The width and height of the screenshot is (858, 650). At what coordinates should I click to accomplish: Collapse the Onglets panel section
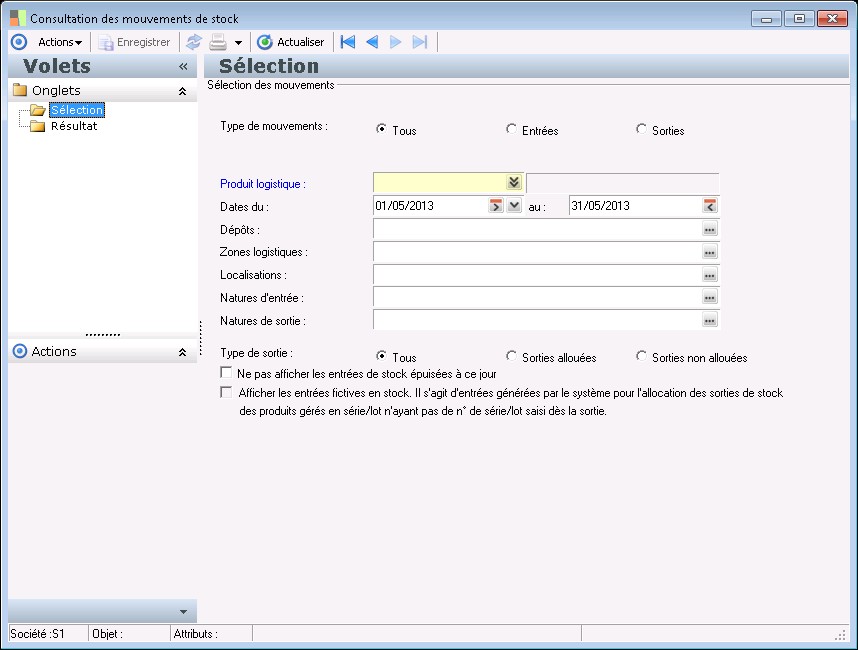point(182,91)
